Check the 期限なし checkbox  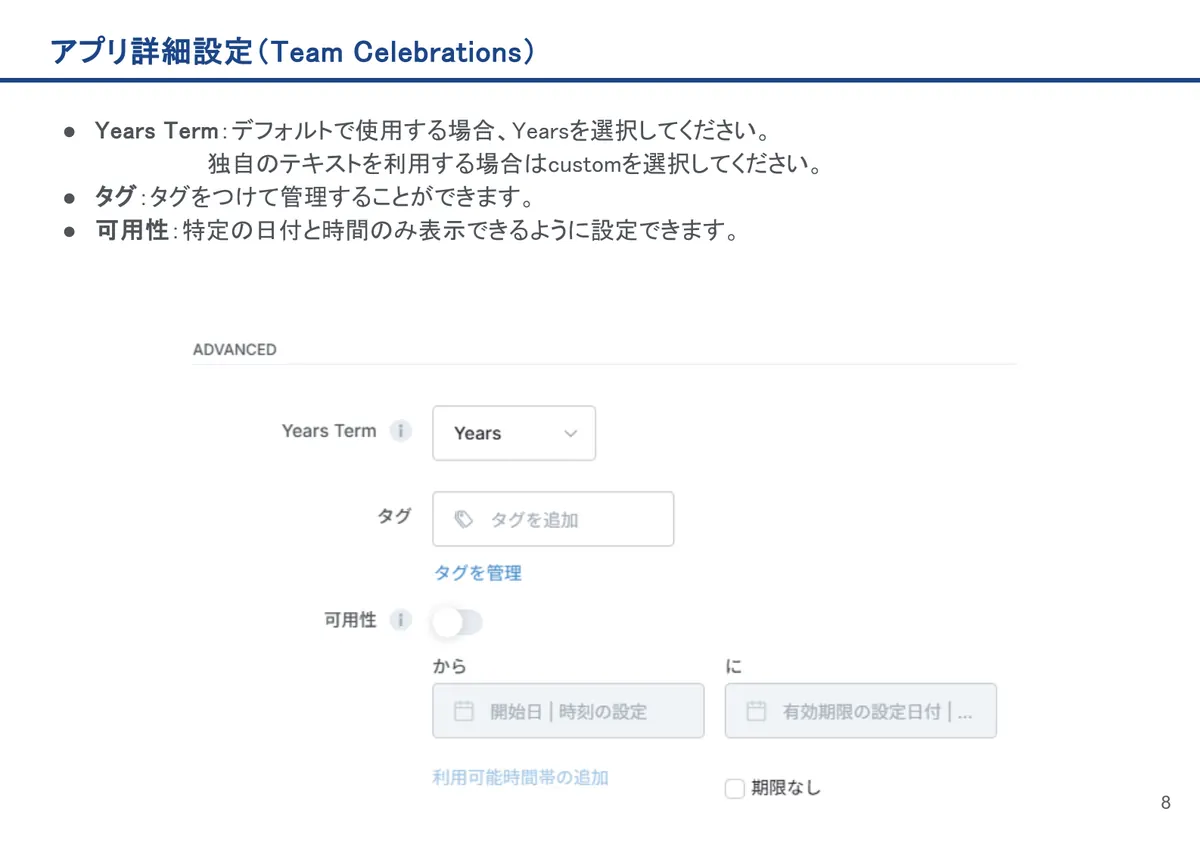coord(735,789)
